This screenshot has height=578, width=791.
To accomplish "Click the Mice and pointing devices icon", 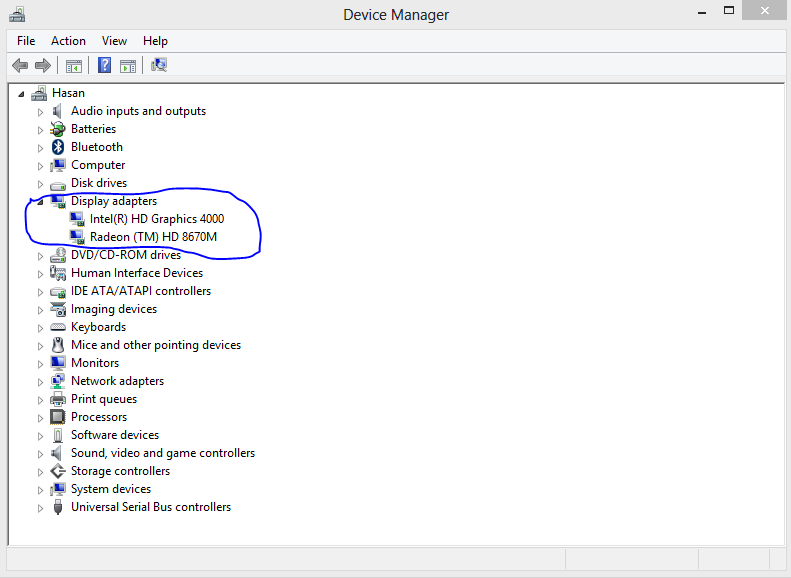I will (x=58, y=345).
